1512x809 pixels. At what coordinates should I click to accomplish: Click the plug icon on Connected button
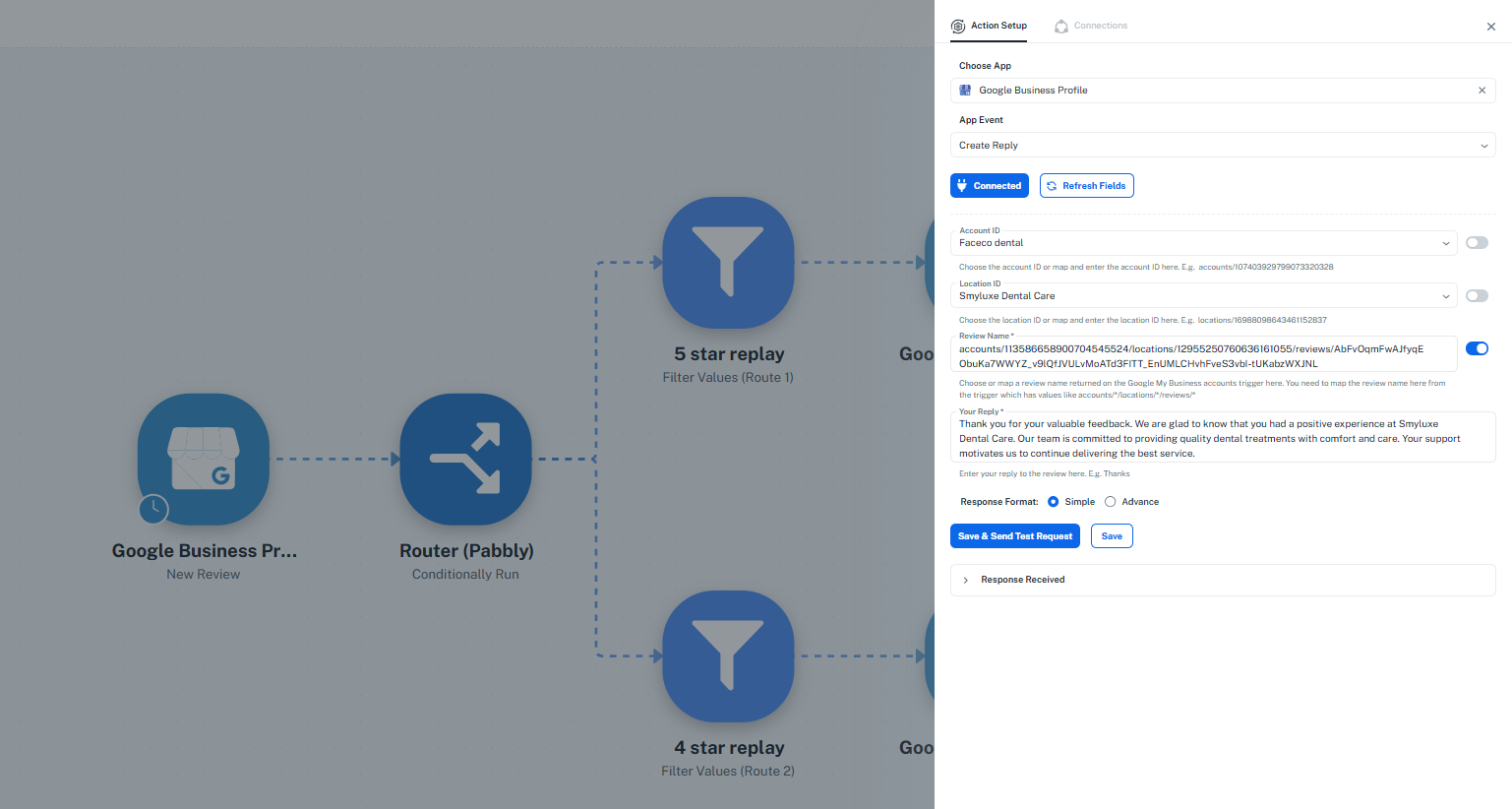tap(962, 185)
